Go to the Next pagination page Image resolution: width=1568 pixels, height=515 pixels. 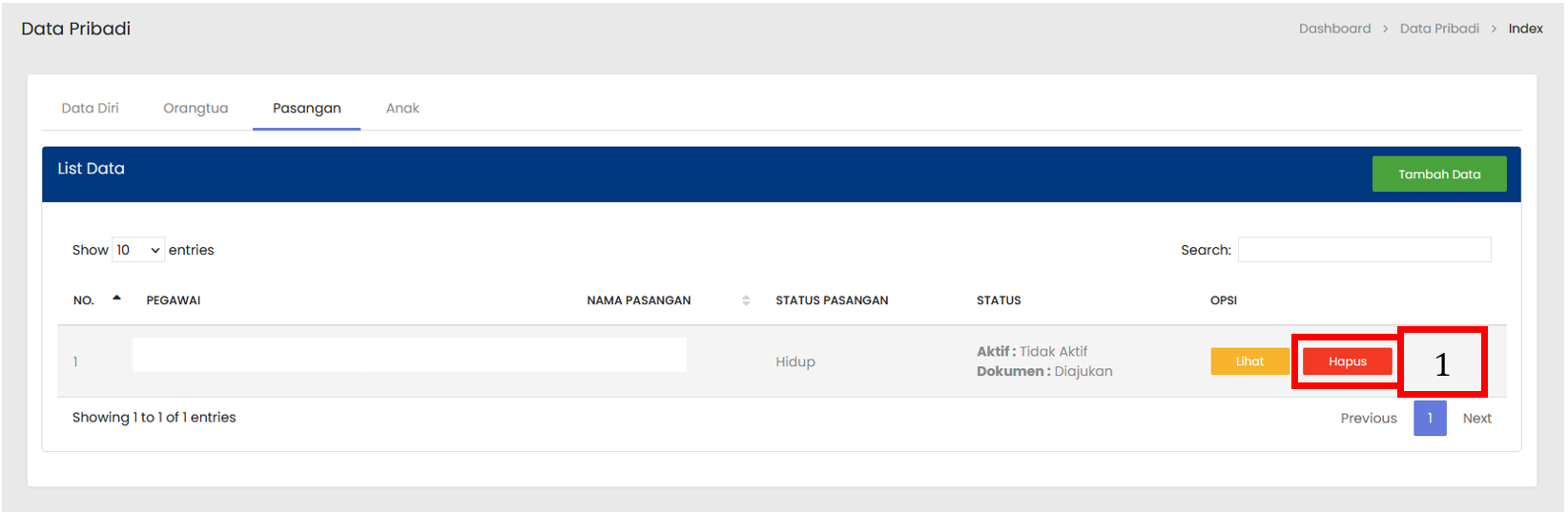(x=1476, y=419)
